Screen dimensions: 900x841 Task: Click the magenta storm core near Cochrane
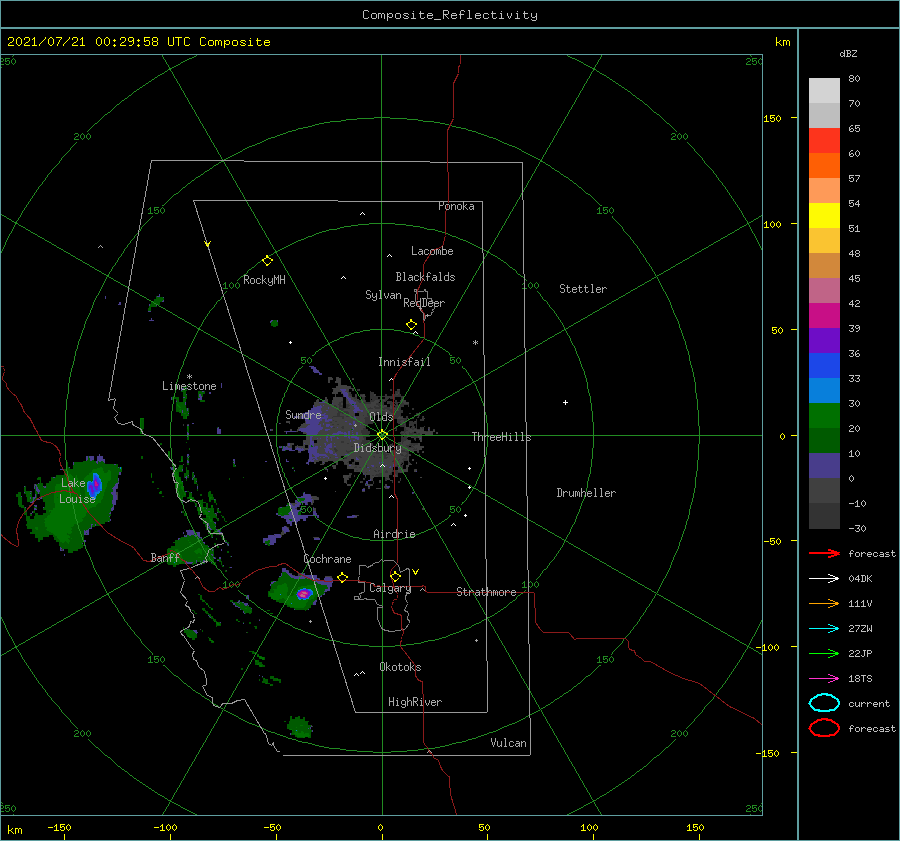click(304, 594)
